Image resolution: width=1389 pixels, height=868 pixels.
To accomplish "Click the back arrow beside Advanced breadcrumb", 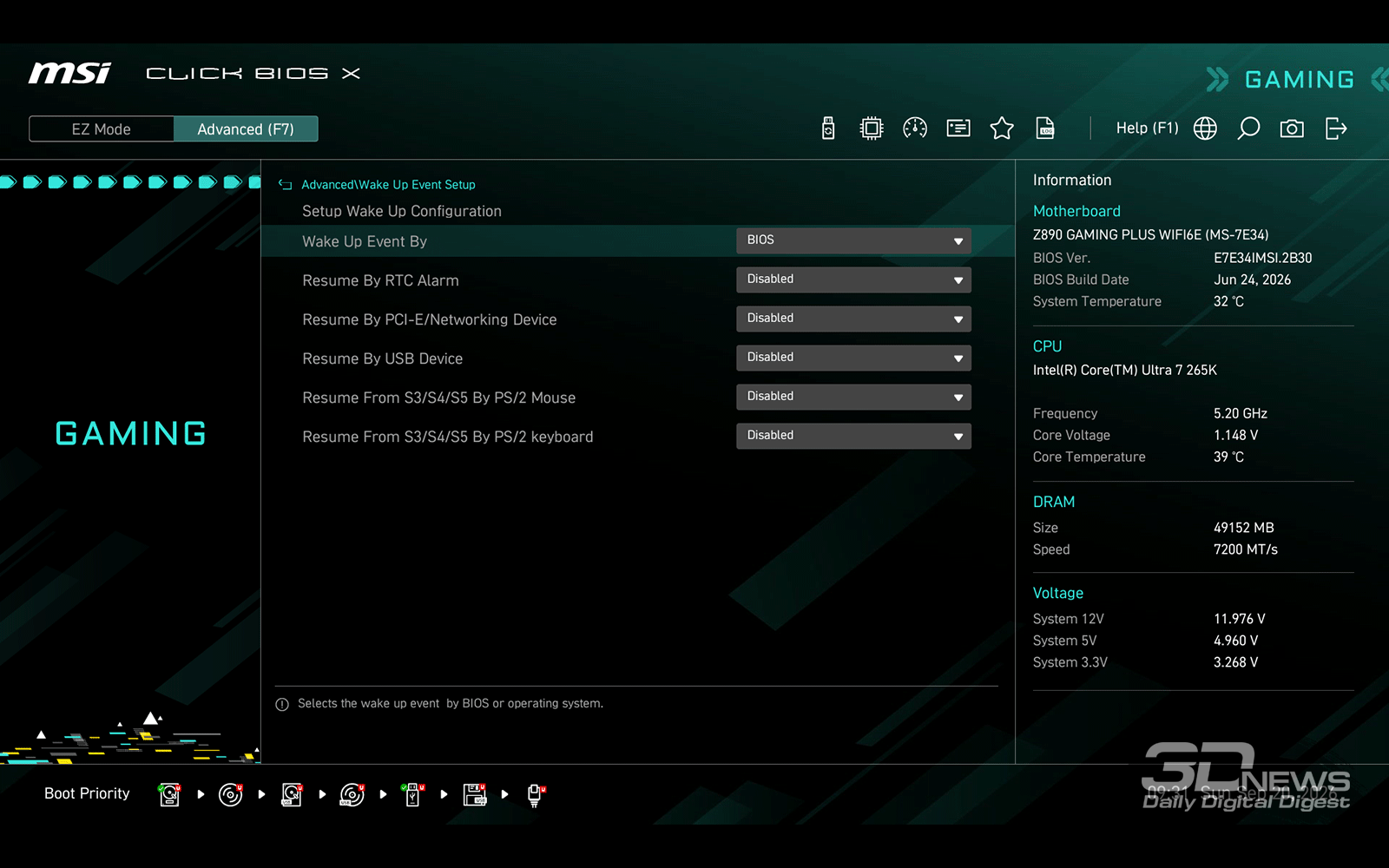I will (x=285, y=184).
